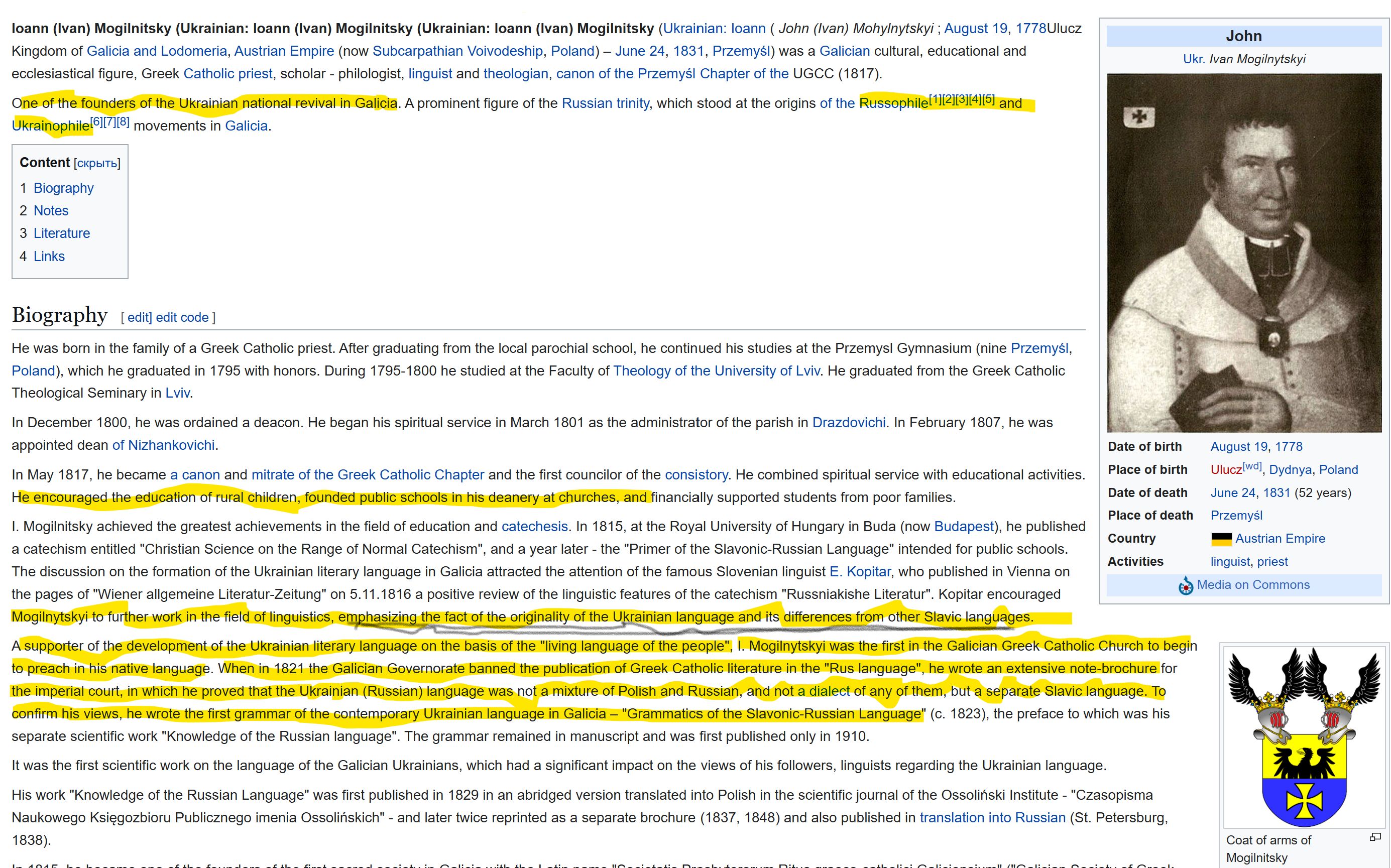This screenshot has height=868, width=1391.
Task: Click the Commons logo icon beside Media on Commons
Action: coord(1186,585)
